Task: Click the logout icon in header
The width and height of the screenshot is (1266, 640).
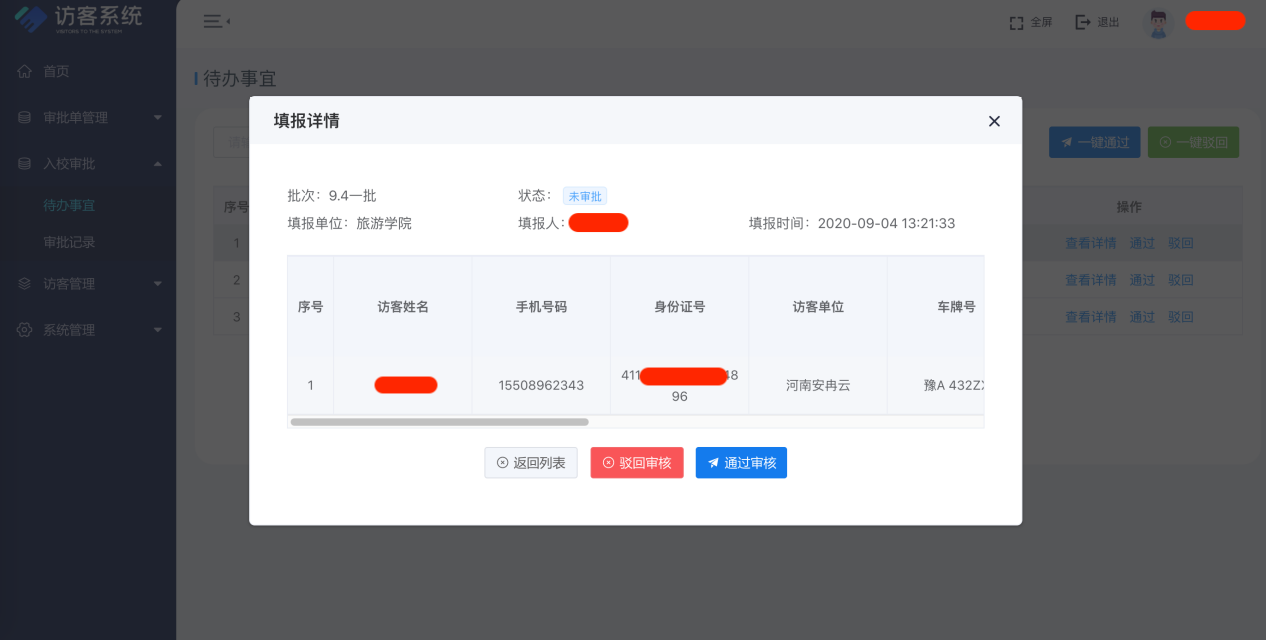Action: 1083,22
